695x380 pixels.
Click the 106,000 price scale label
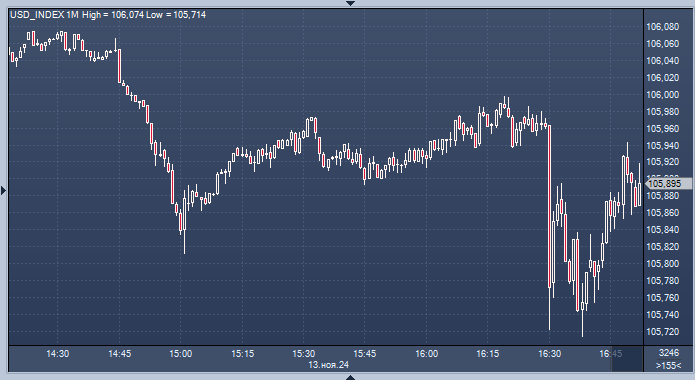pos(663,95)
